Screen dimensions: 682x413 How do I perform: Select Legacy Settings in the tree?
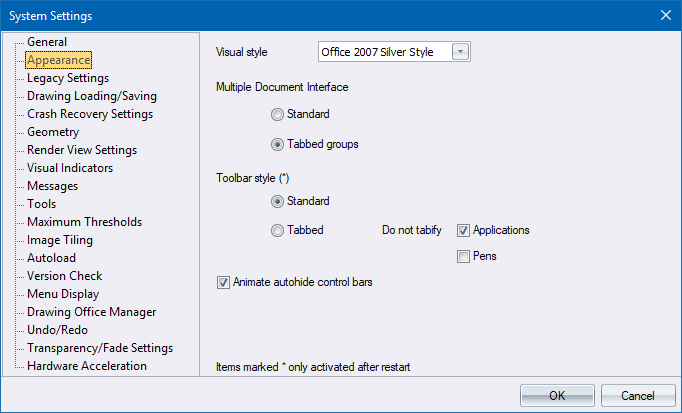coord(68,78)
